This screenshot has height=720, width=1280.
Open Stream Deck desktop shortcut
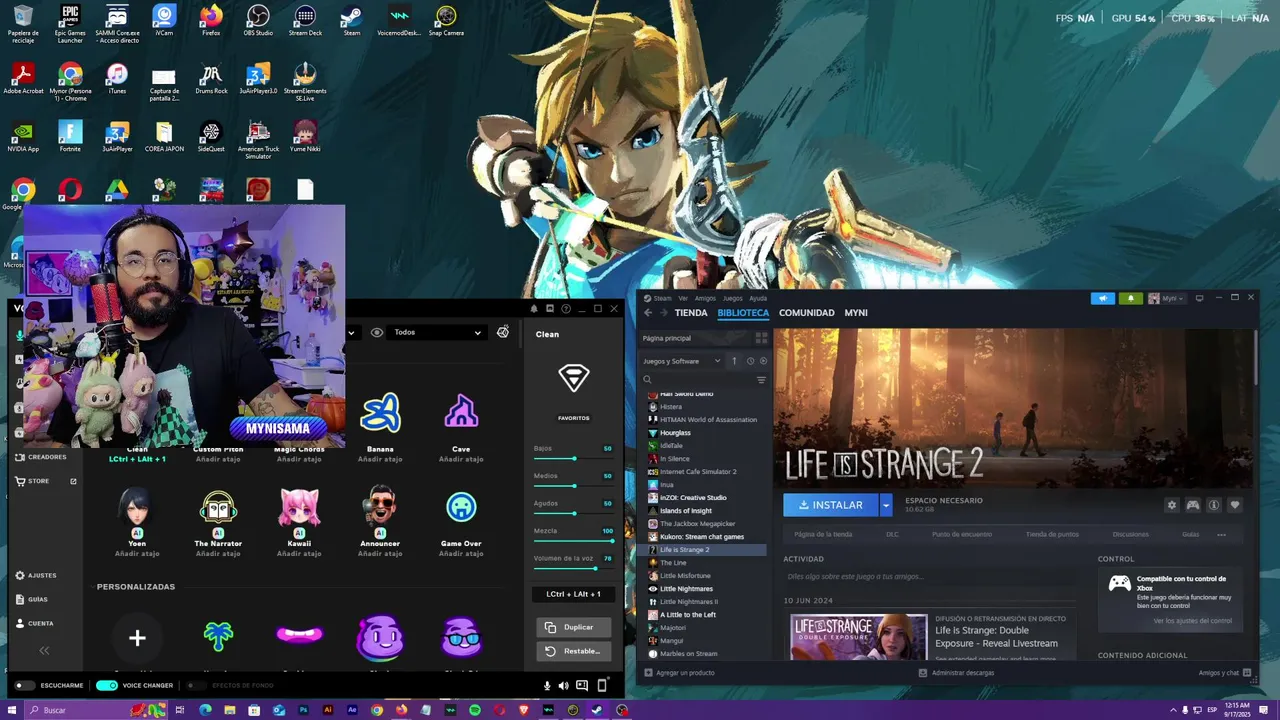(x=305, y=21)
